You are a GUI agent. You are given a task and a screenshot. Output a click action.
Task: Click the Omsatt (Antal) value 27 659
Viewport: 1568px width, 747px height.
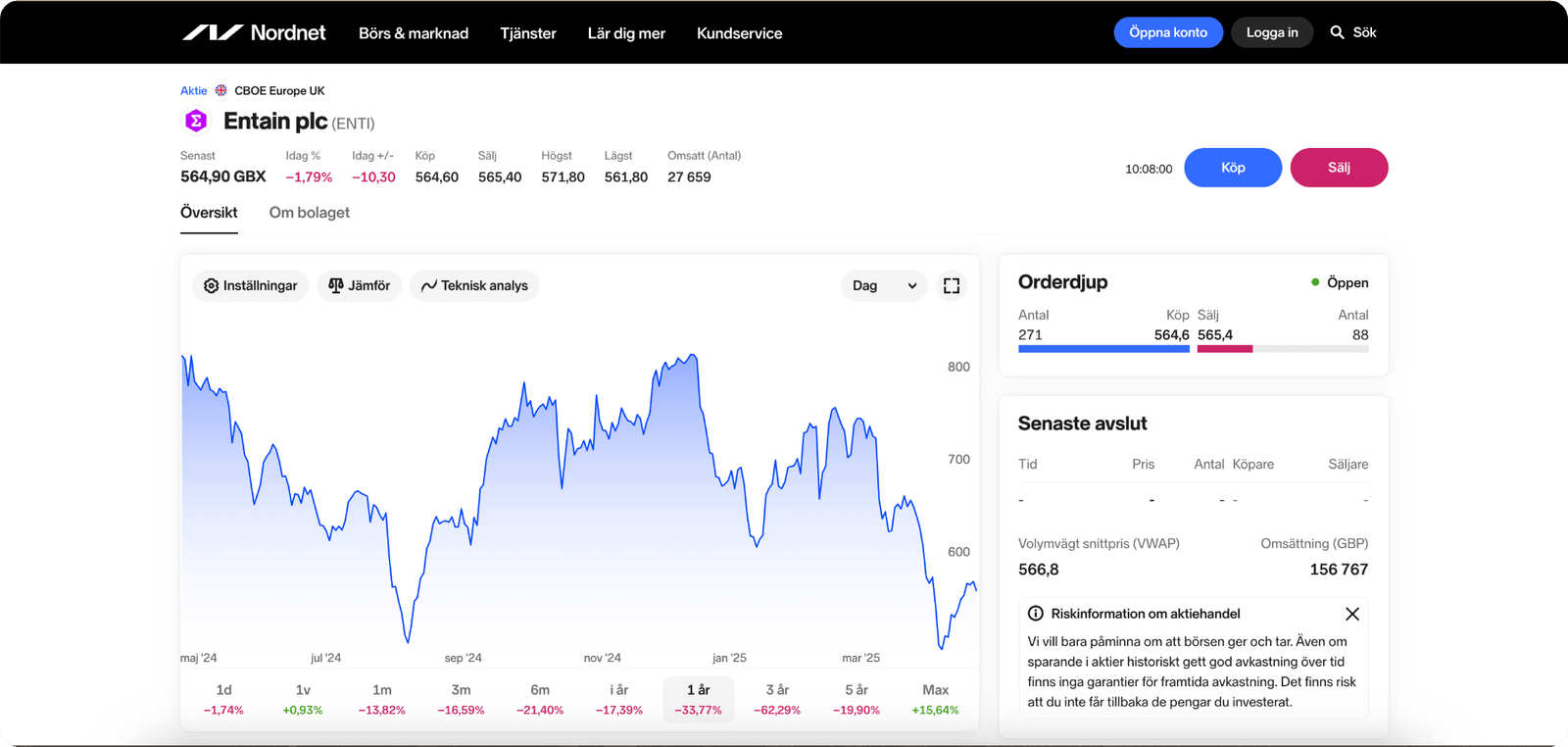pyautogui.click(x=689, y=177)
